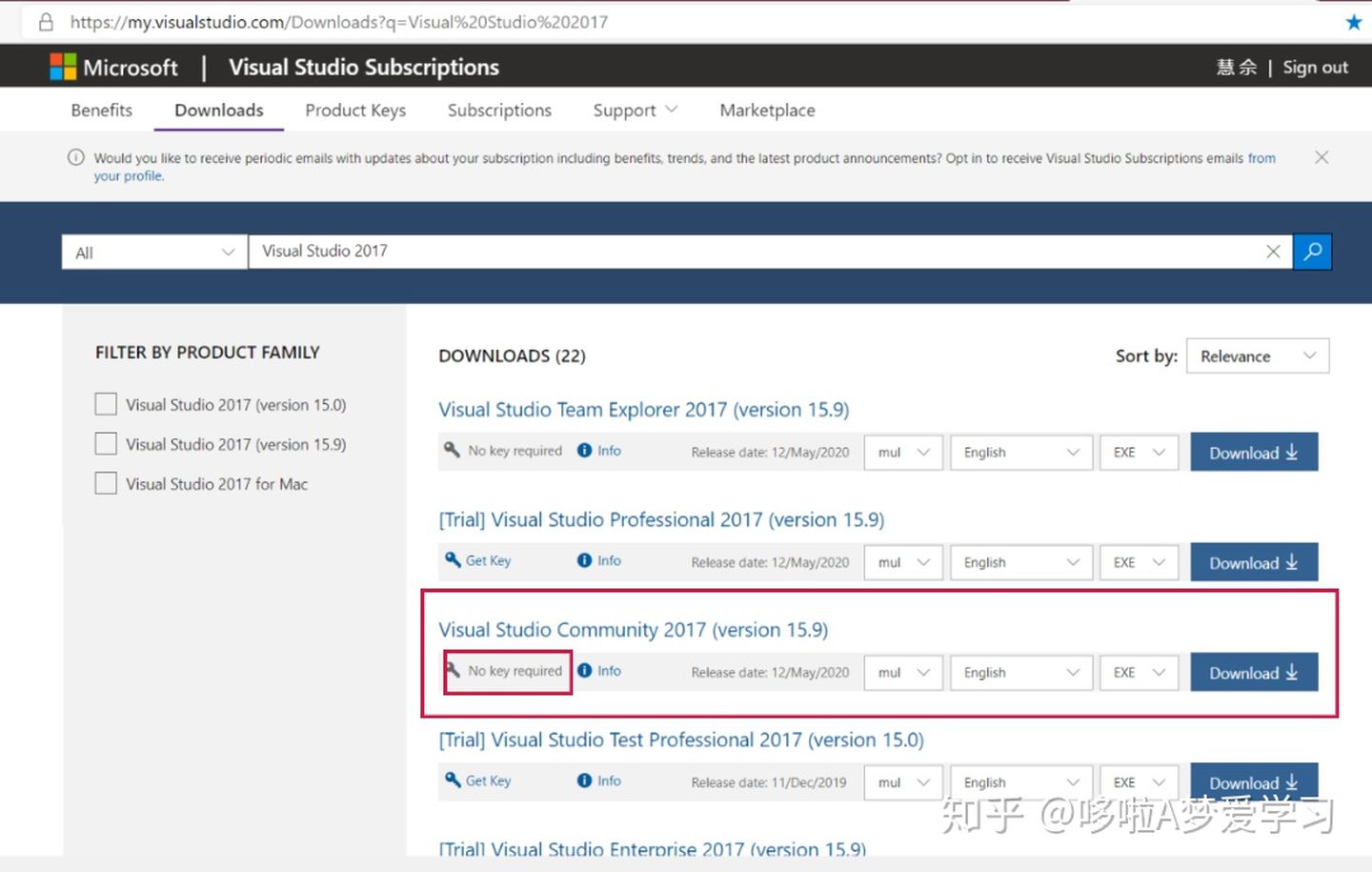Open the EXE dropdown for Visual Studio Community 2017
1372x872 pixels.
(1140, 673)
